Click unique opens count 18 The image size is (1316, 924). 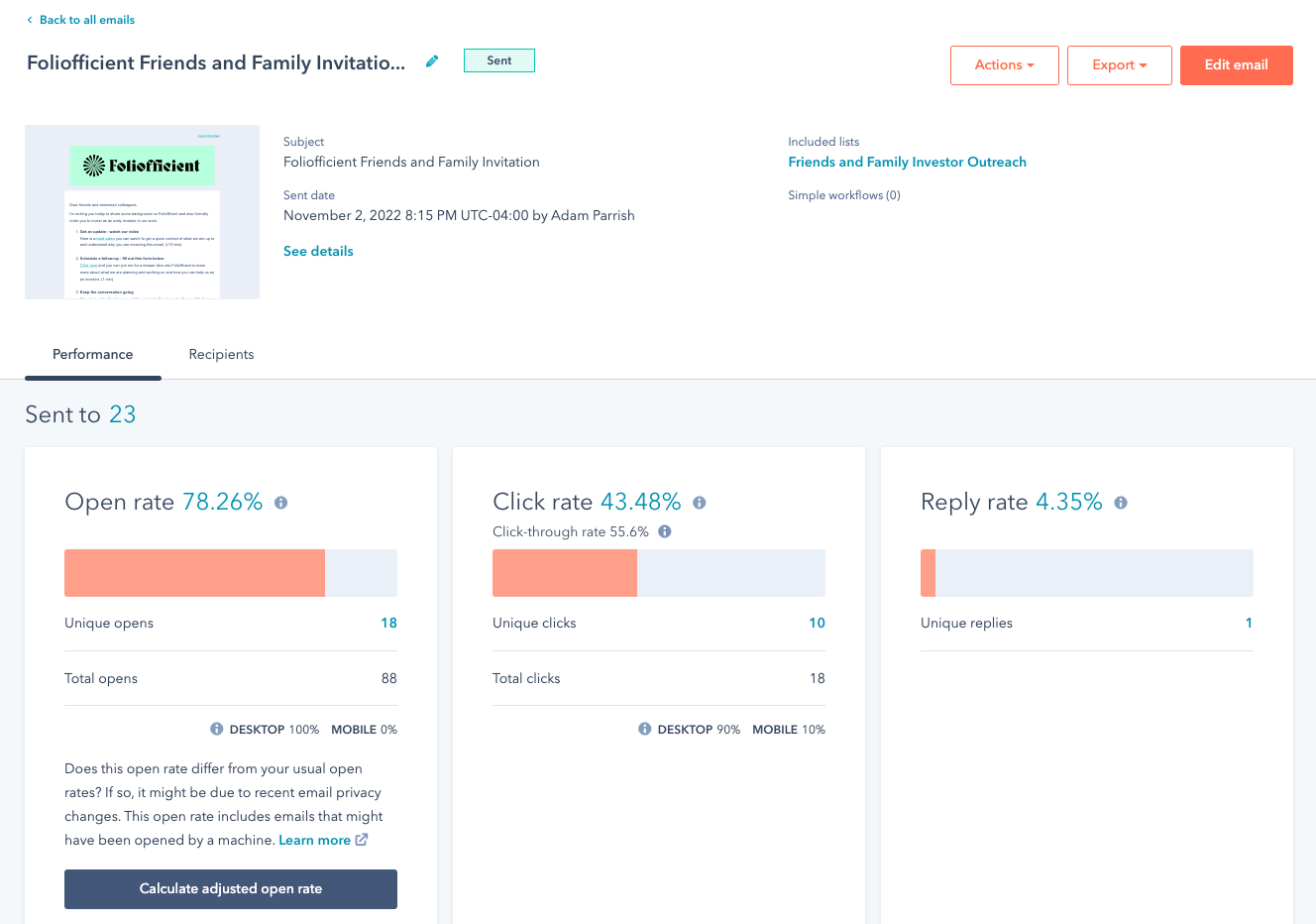pos(388,623)
